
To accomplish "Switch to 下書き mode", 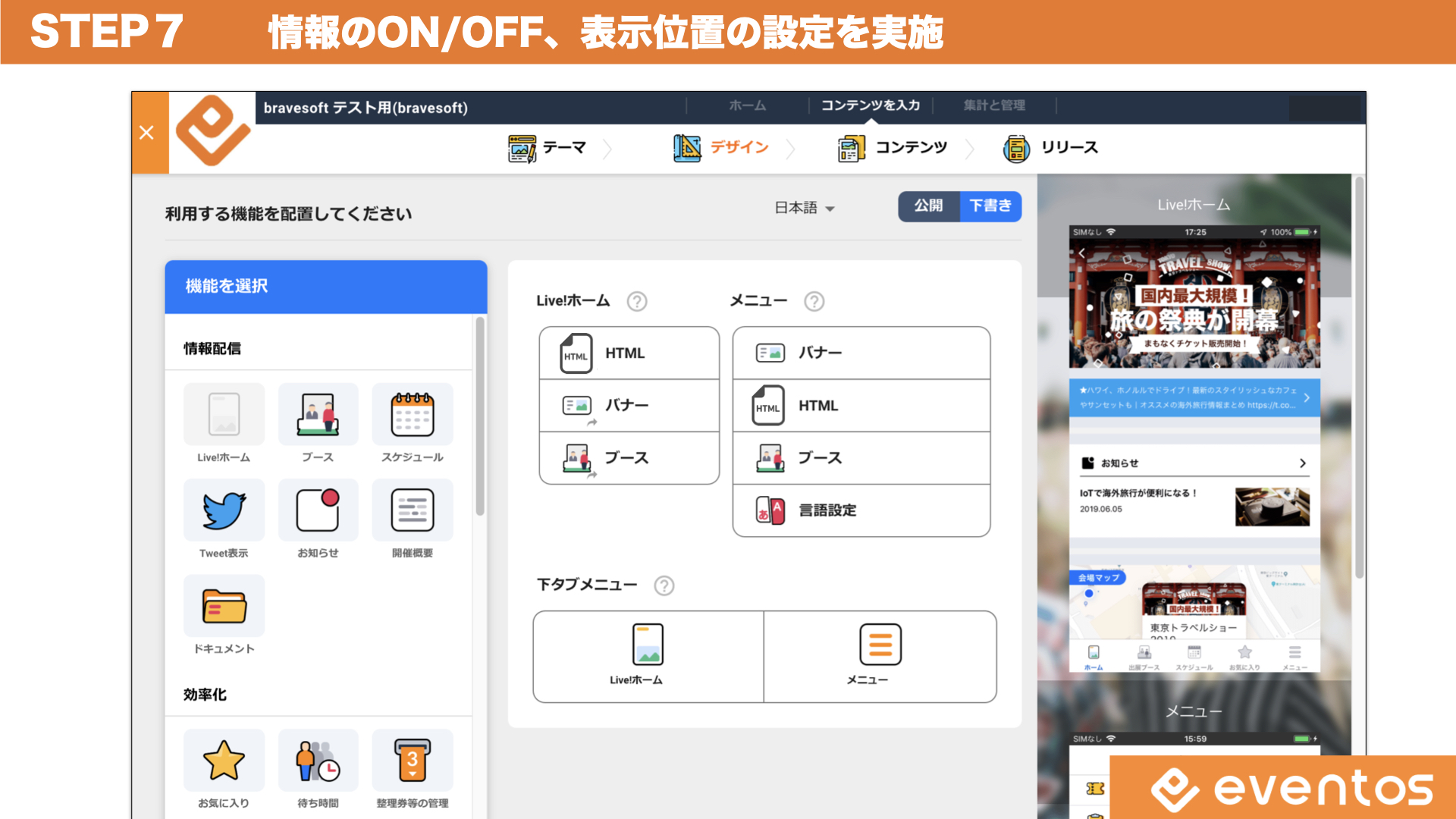I will [x=990, y=206].
